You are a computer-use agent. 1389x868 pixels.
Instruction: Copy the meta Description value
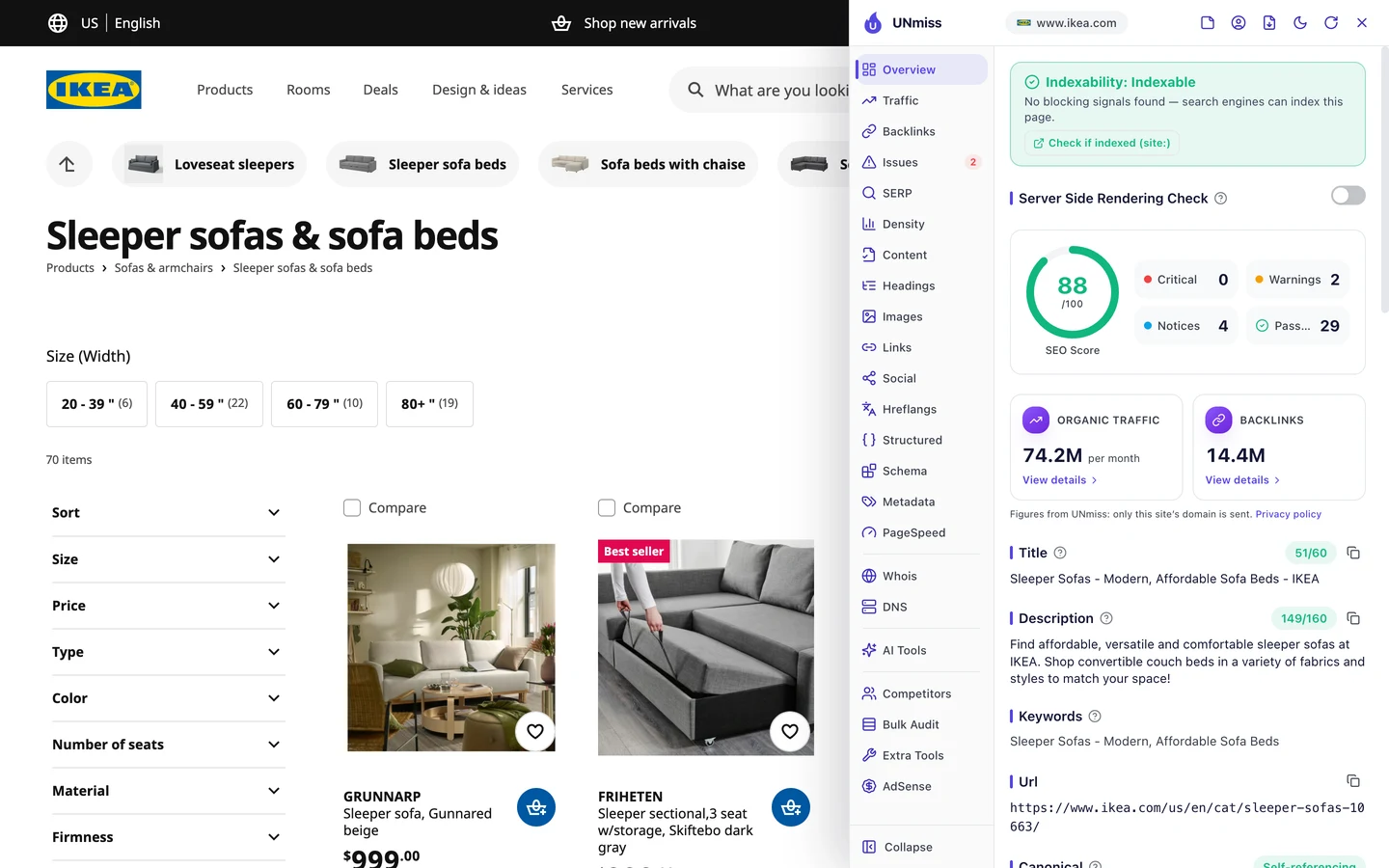[x=1353, y=618]
